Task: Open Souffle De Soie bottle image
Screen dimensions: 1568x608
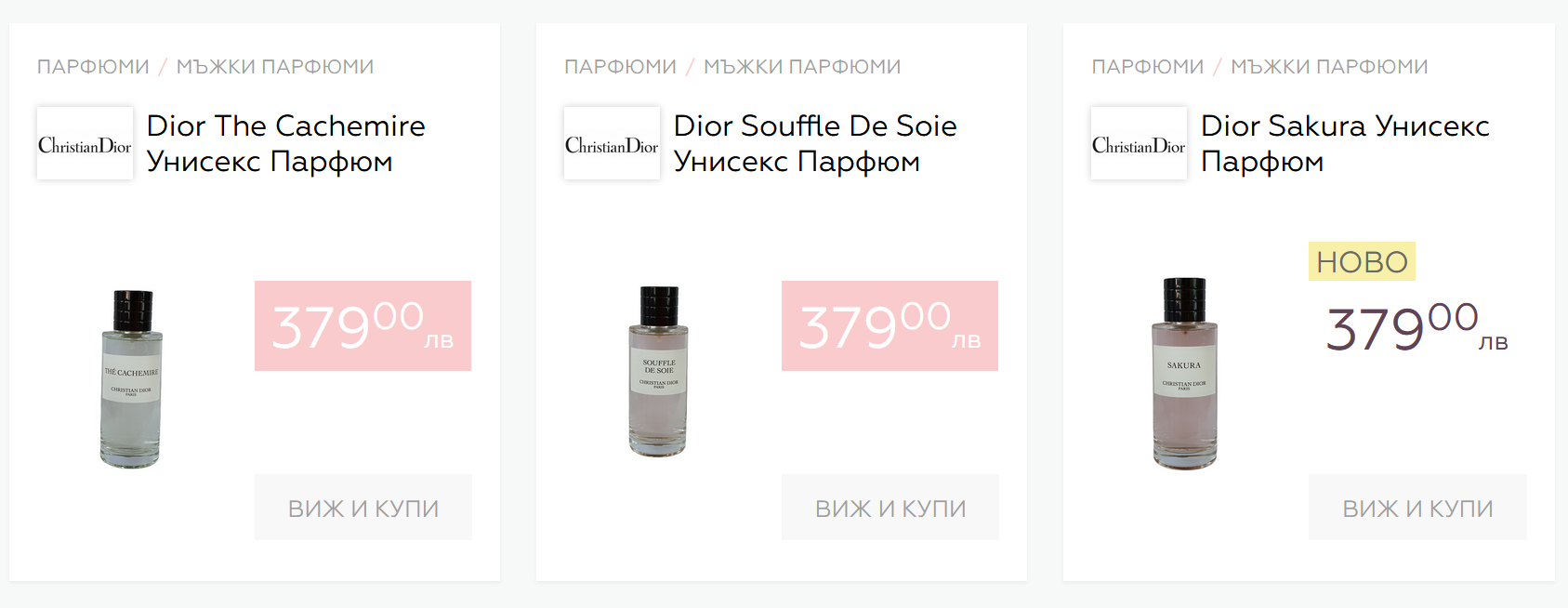Action: [x=659, y=371]
